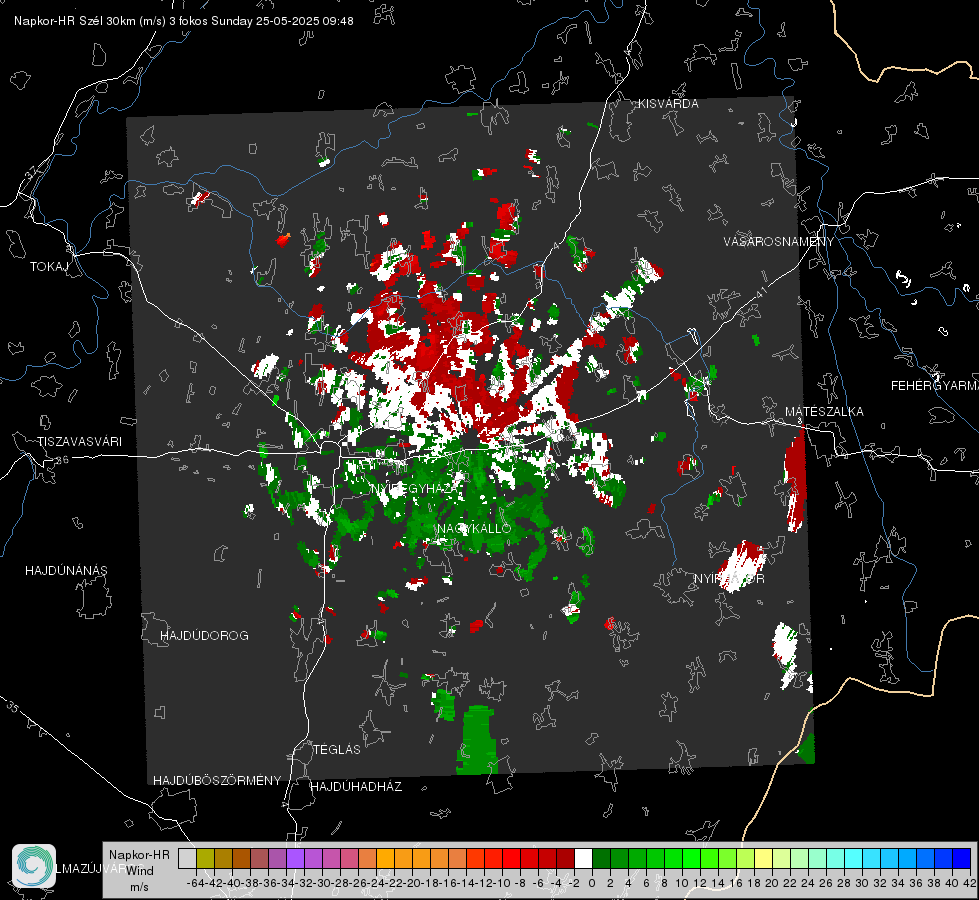
Task: Select the NYÍRBÁTOR town label
Action: click(729, 579)
